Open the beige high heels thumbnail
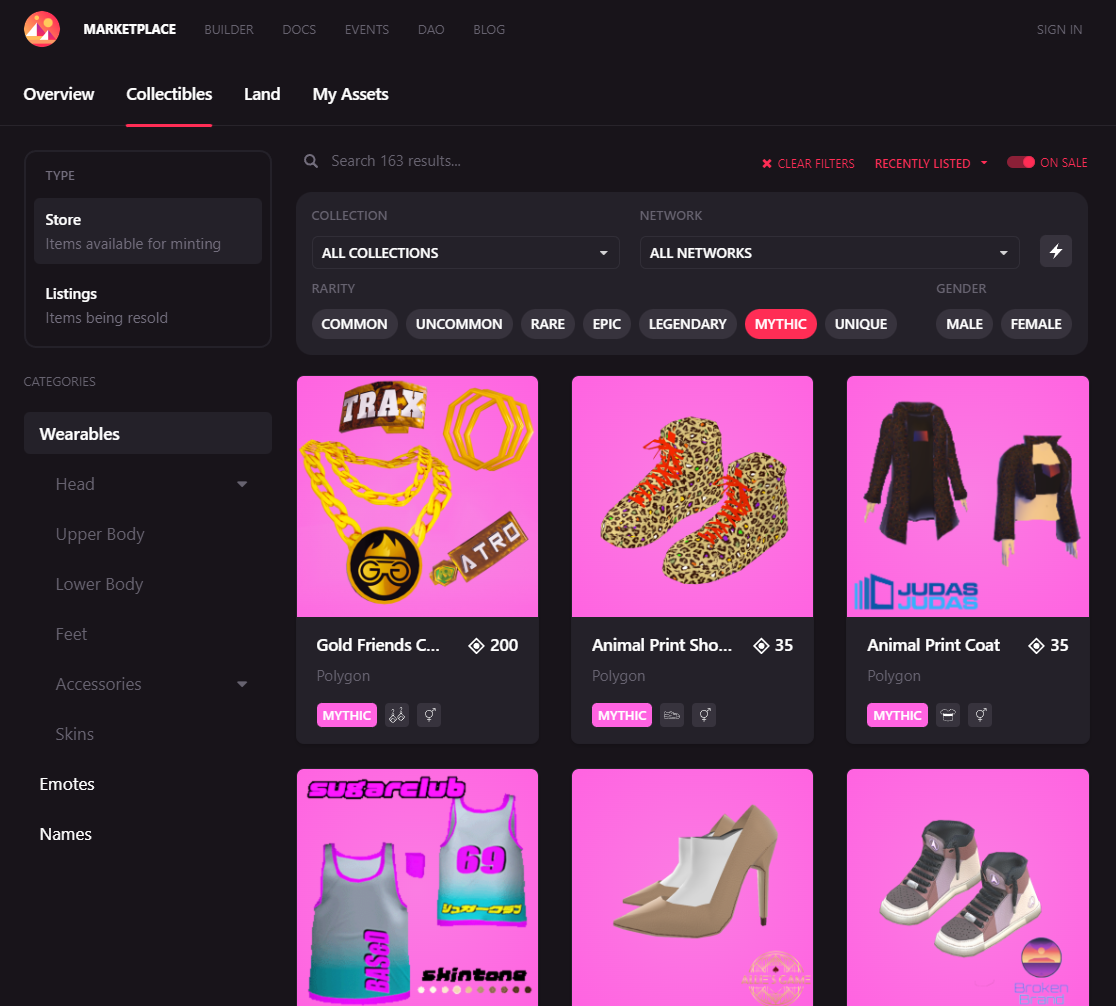This screenshot has width=1116, height=1006. tap(693, 887)
